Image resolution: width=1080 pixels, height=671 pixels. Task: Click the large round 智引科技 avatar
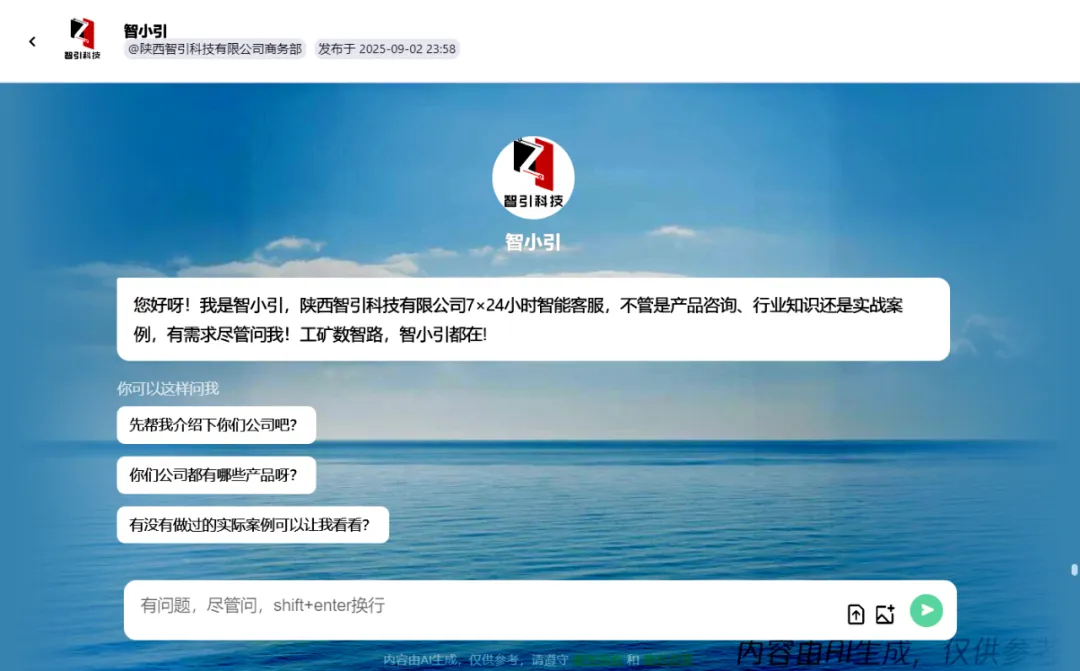click(x=533, y=177)
